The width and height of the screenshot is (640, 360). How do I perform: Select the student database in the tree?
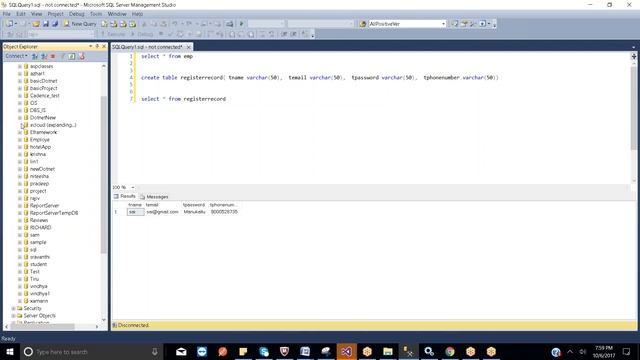pos(38,264)
